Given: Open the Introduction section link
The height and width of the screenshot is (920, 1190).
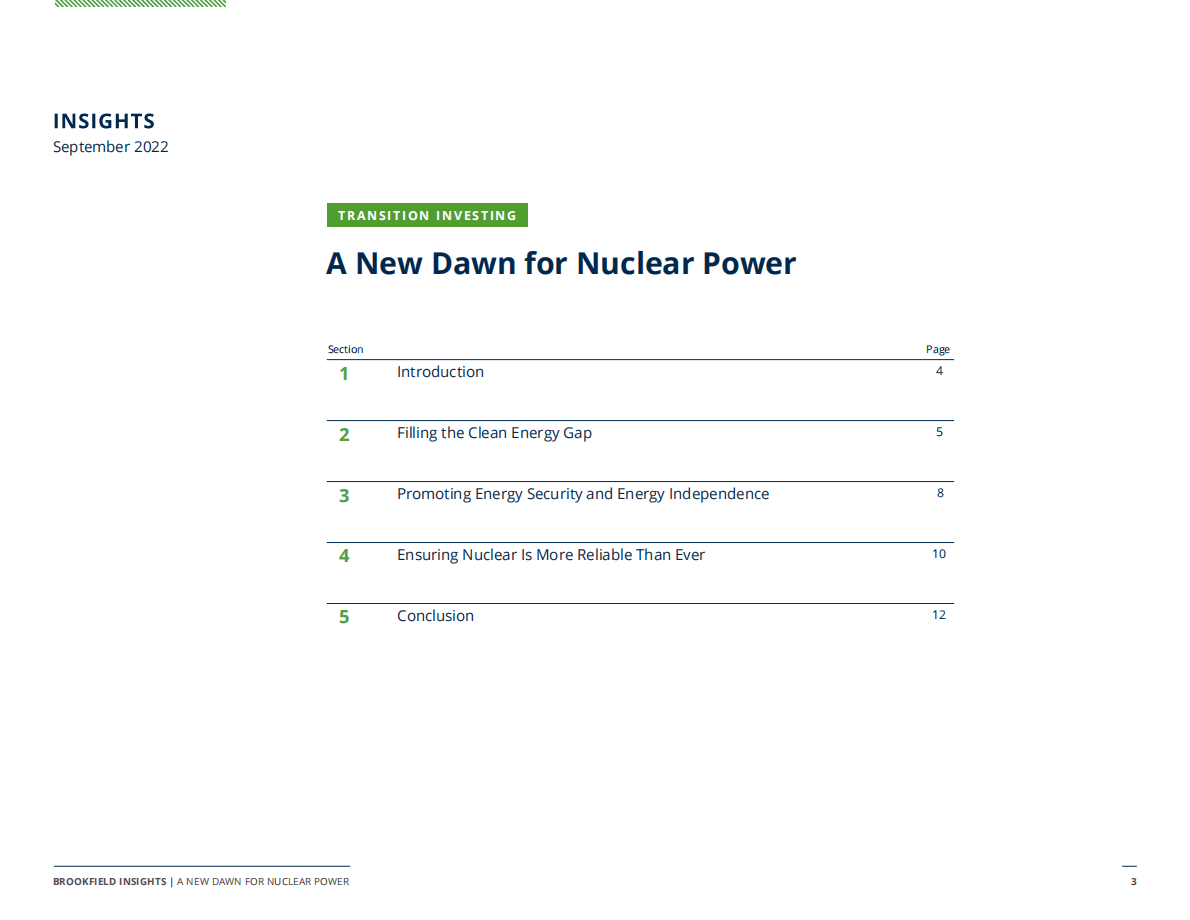Looking at the screenshot, I should 440,372.
